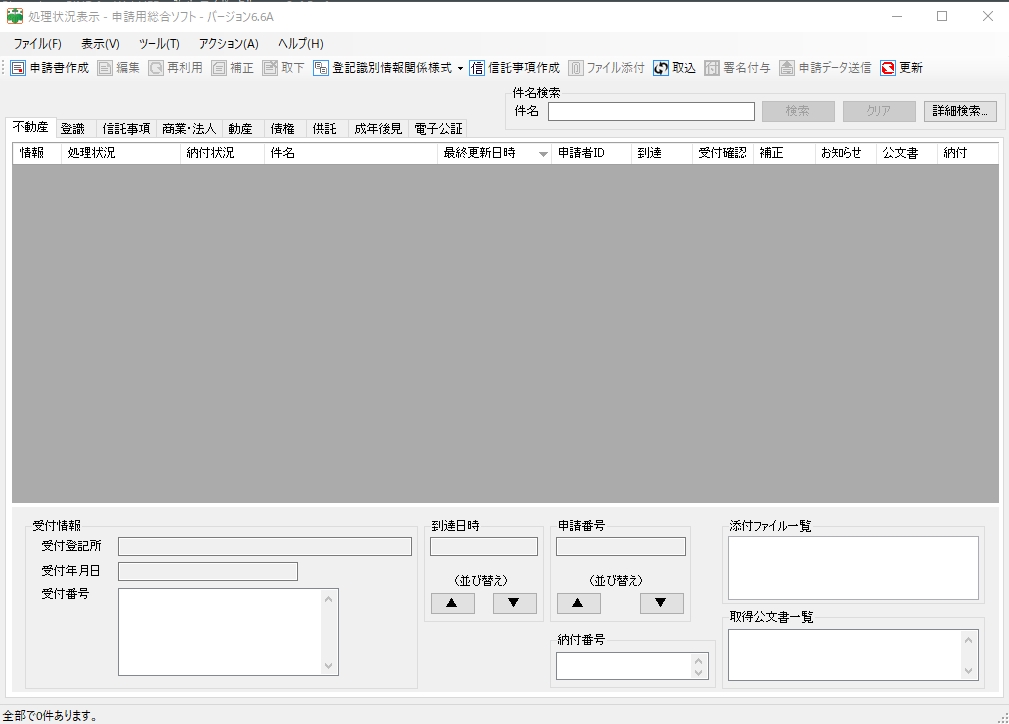The height and width of the screenshot is (724, 1009).
Task: Sort 申請番号 ascending with up arrow
Action: [x=578, y=604]
